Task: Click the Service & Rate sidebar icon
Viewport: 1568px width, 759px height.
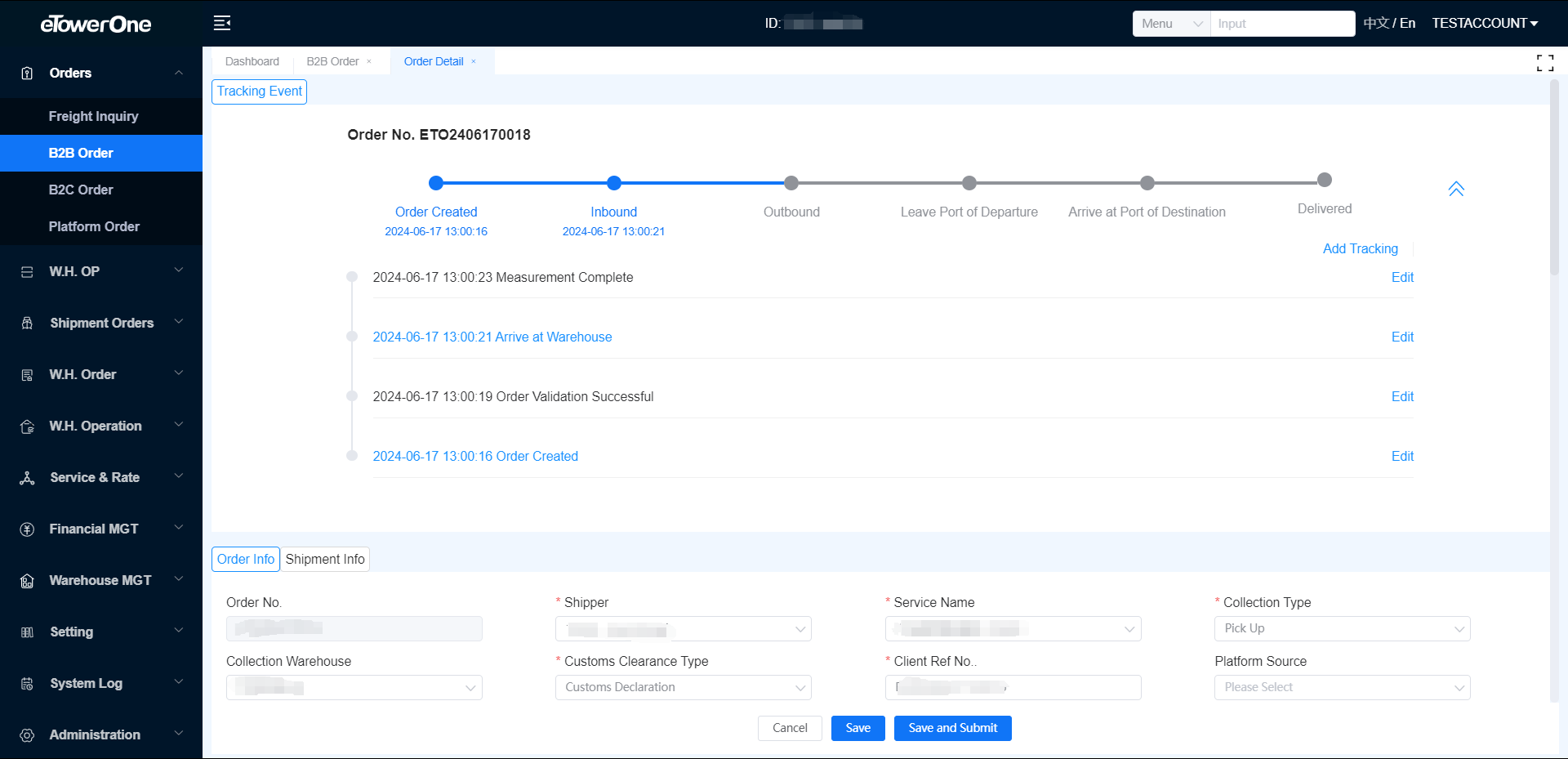Action: click(x=27, y=477)
